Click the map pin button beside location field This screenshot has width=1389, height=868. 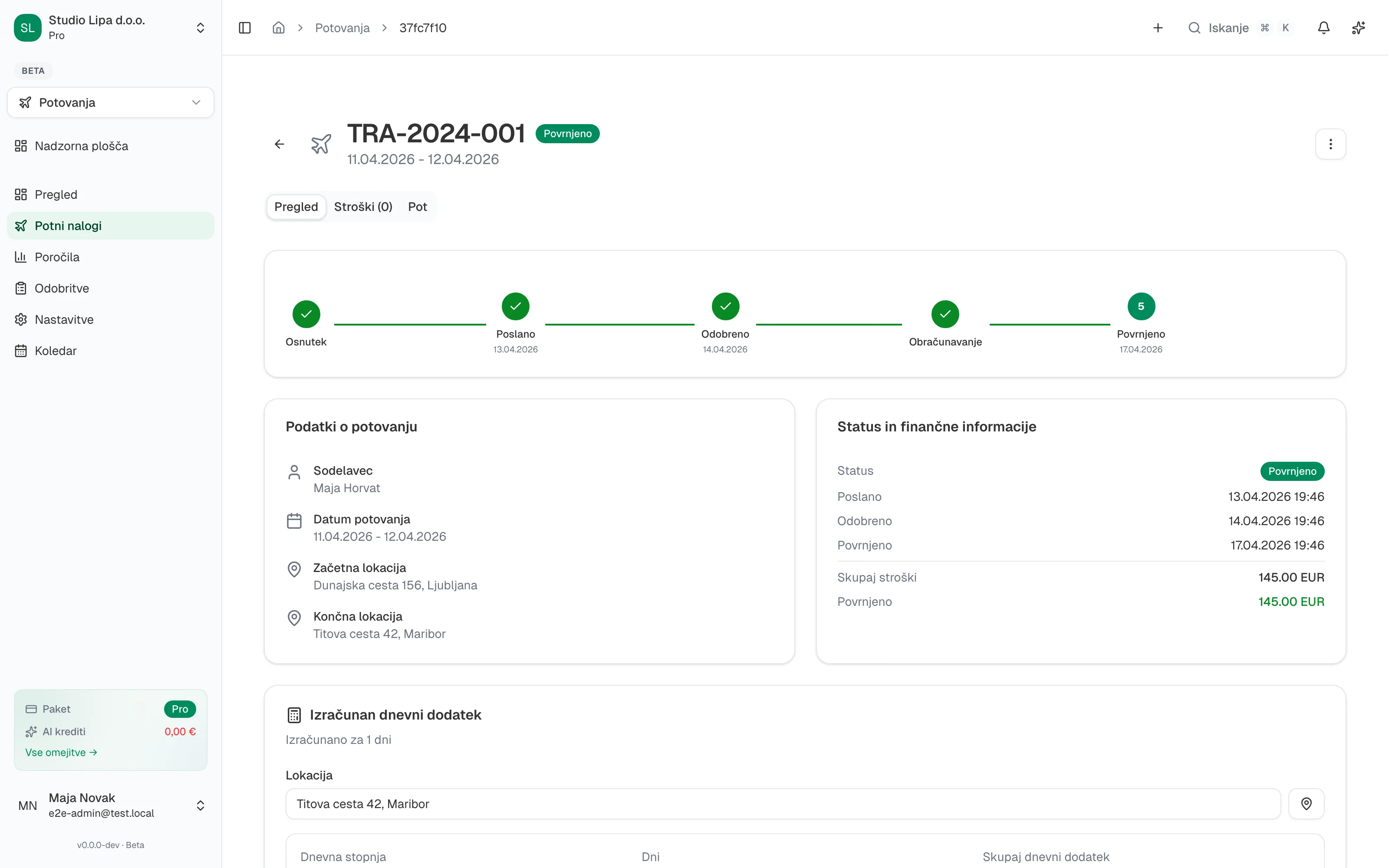tap(1307, 804)
